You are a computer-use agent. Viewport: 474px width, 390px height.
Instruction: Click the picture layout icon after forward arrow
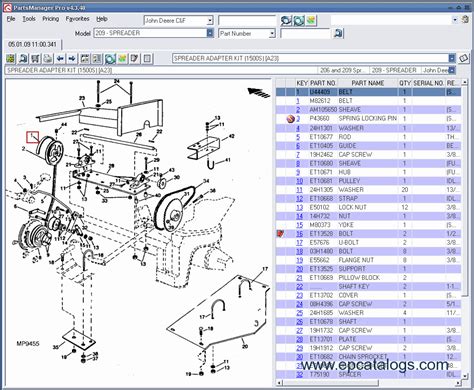coord(85,59)
